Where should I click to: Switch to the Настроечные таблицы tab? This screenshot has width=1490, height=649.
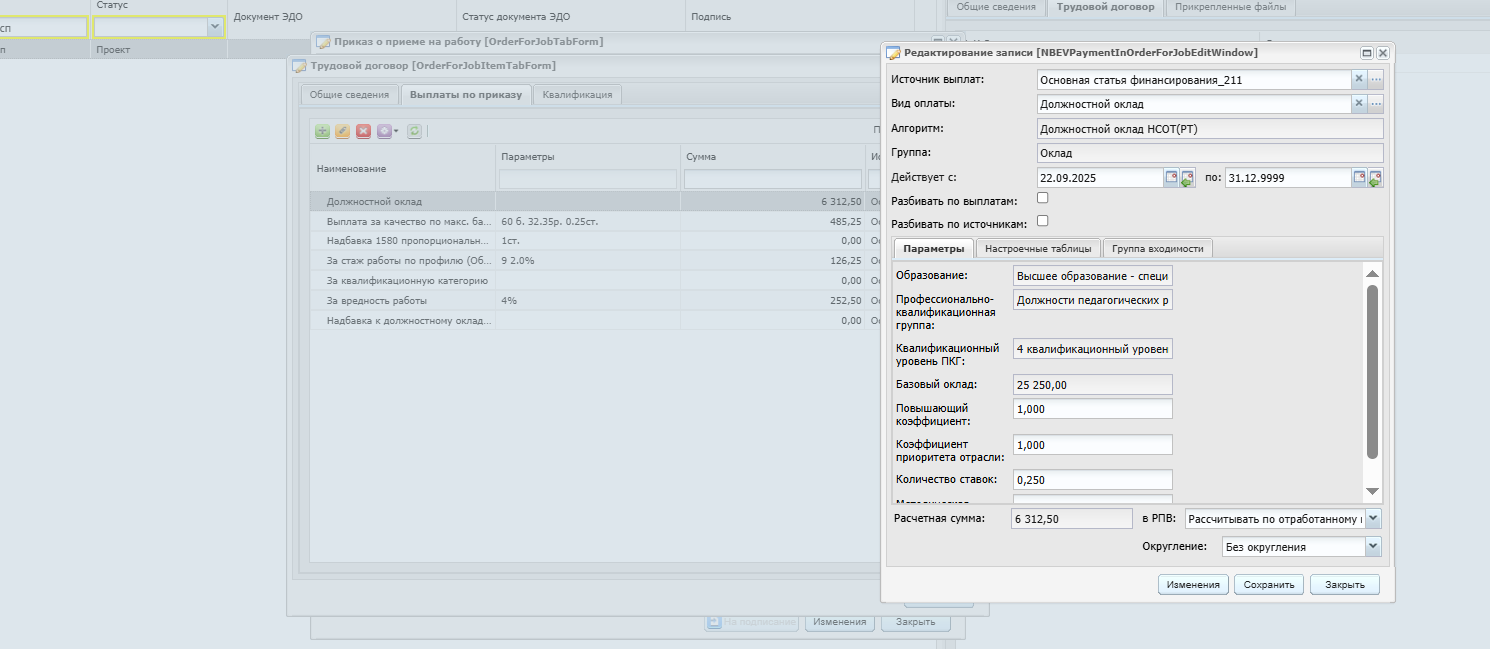tap(1039, 248)
